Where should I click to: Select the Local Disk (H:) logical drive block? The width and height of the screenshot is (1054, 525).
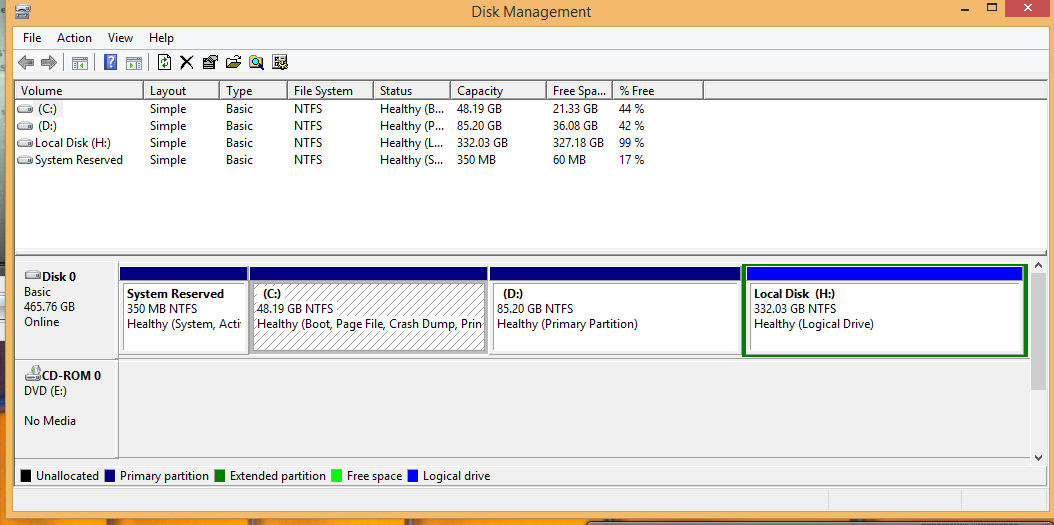point(885,310)
